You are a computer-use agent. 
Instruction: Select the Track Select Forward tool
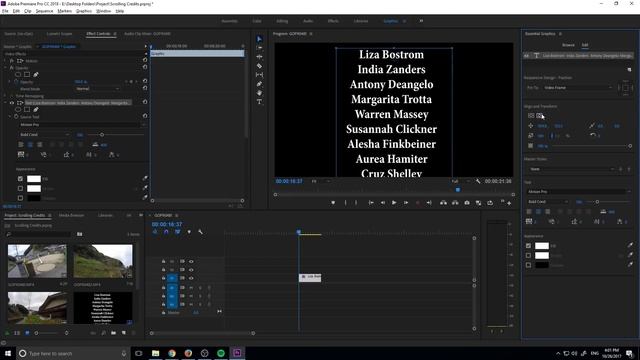coord(259,48)
